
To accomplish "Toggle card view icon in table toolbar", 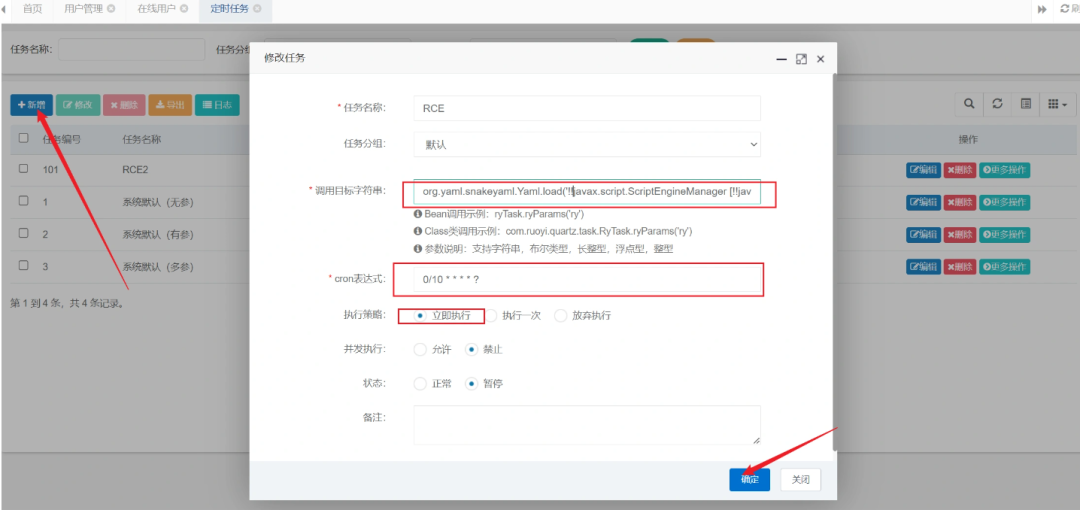I will [x=1025, y=104].
